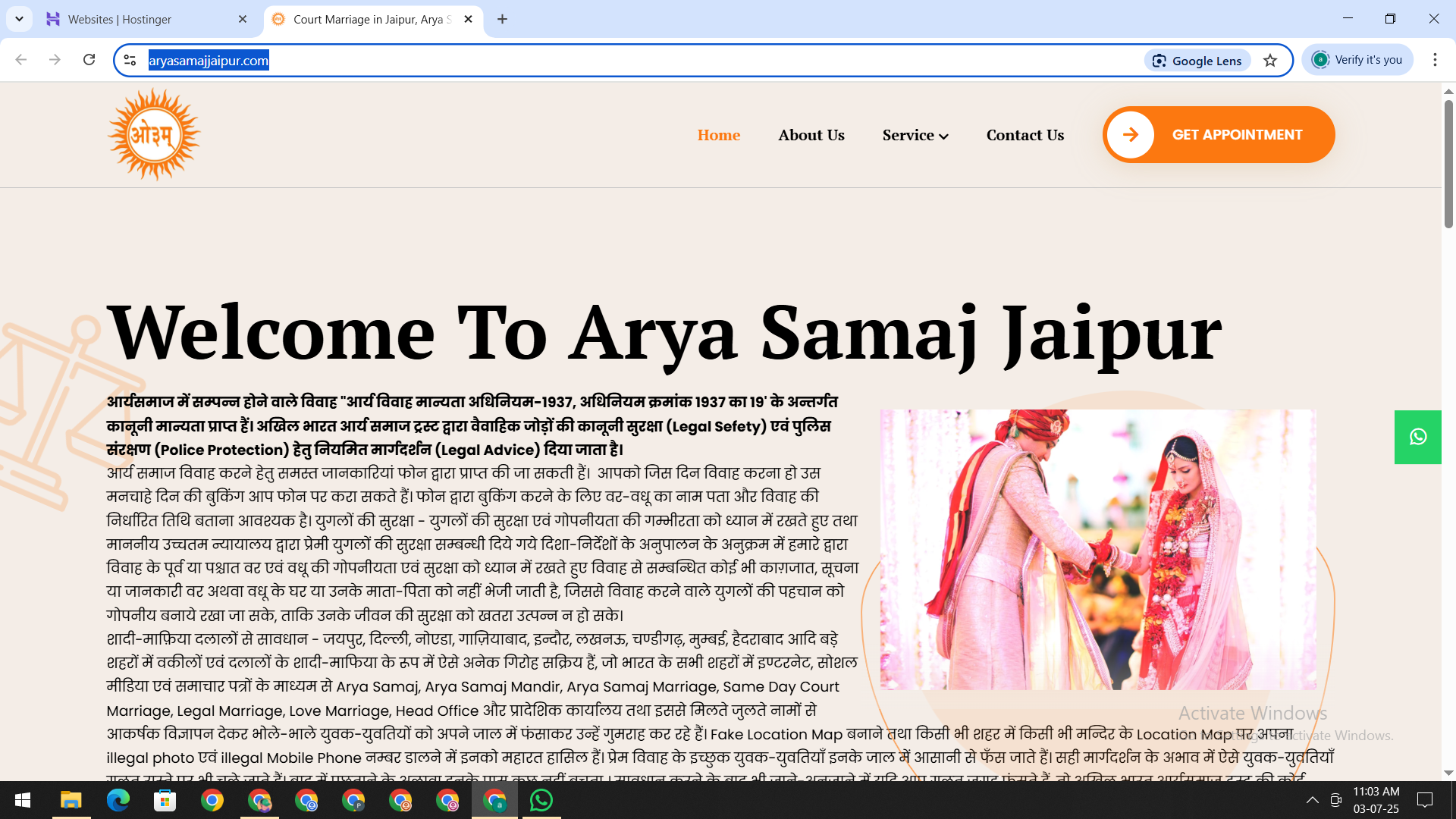
Task: Reload the current page
Action: (89, 60)
